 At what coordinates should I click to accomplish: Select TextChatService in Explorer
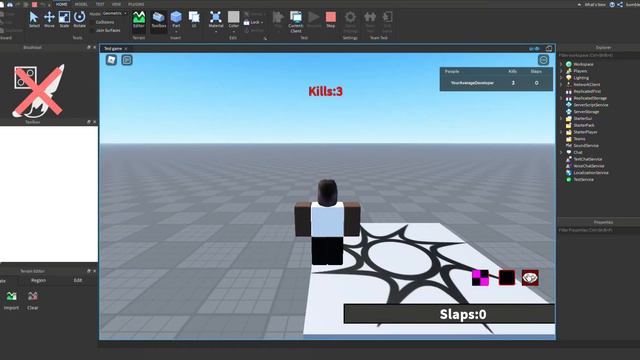point(588,159)
